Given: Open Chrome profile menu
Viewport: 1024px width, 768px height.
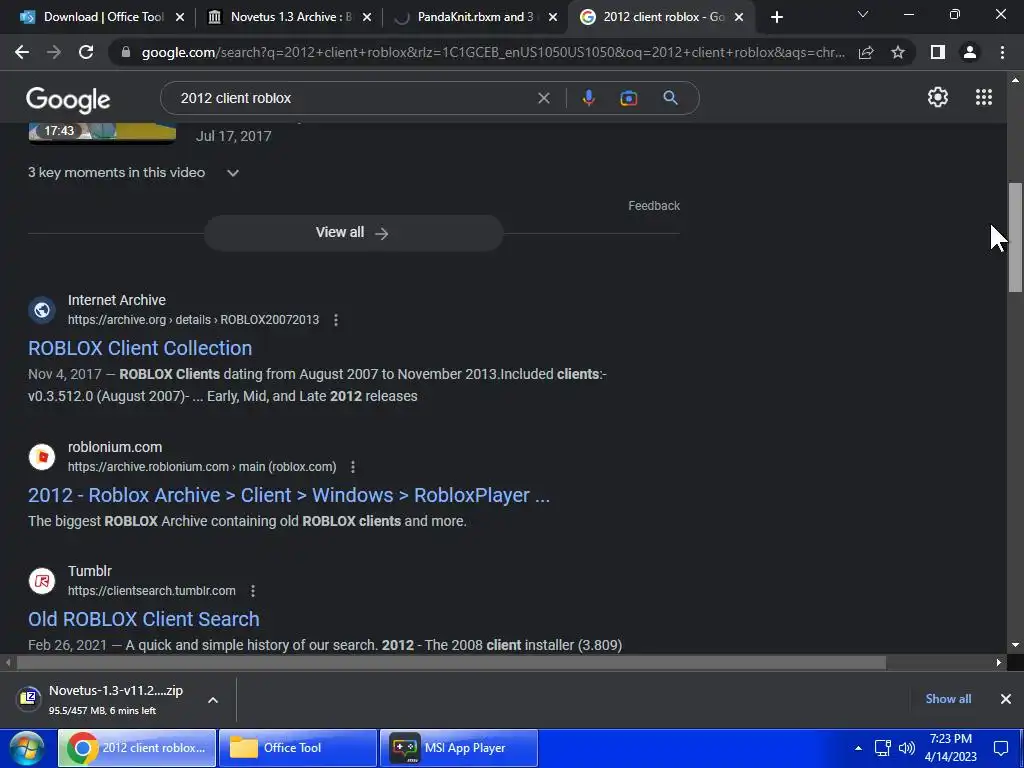Looking at the screenshot, I should coord(970,52).
